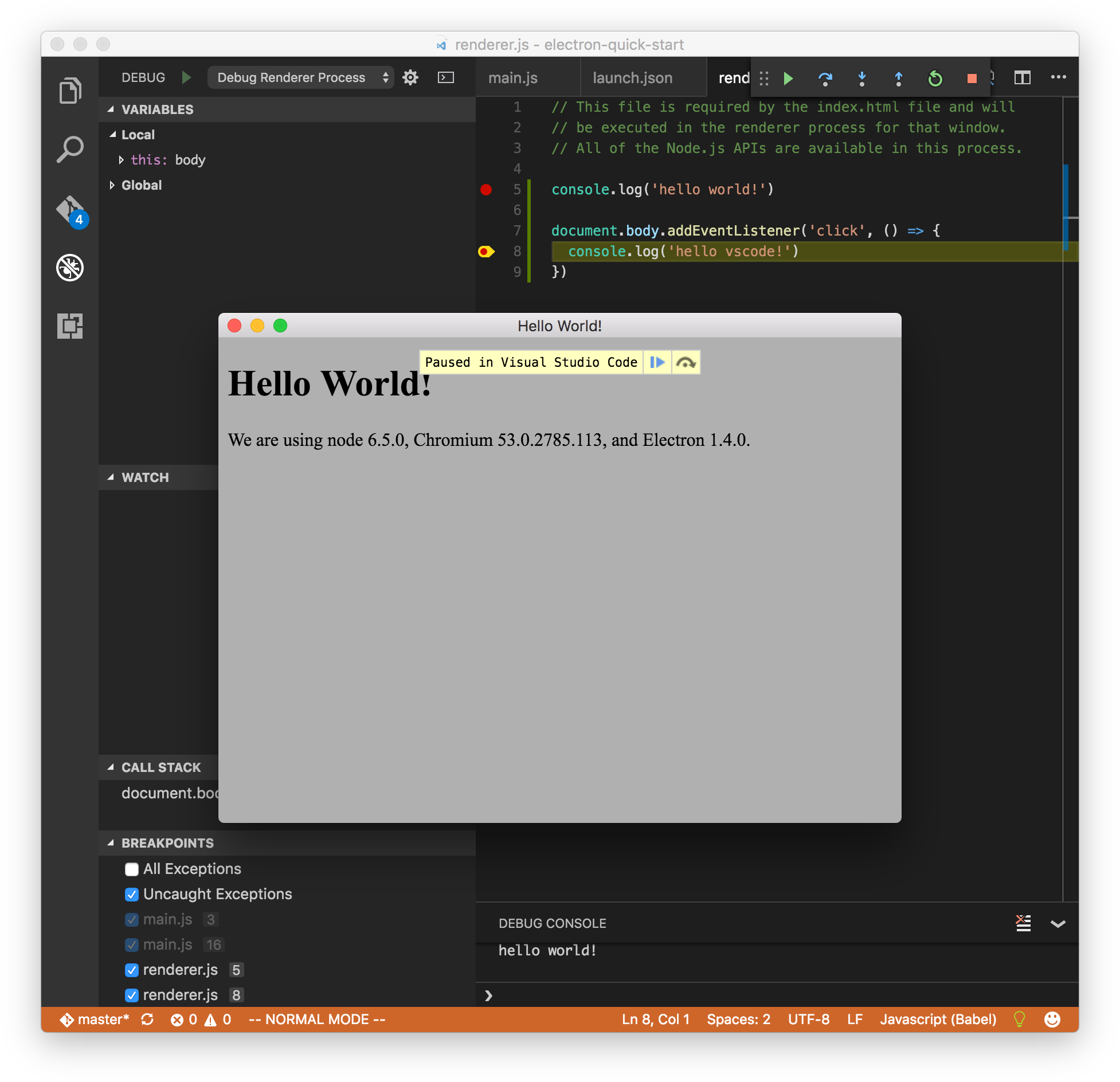
Task: Open the Extensions view
Action: coord(70,326)
